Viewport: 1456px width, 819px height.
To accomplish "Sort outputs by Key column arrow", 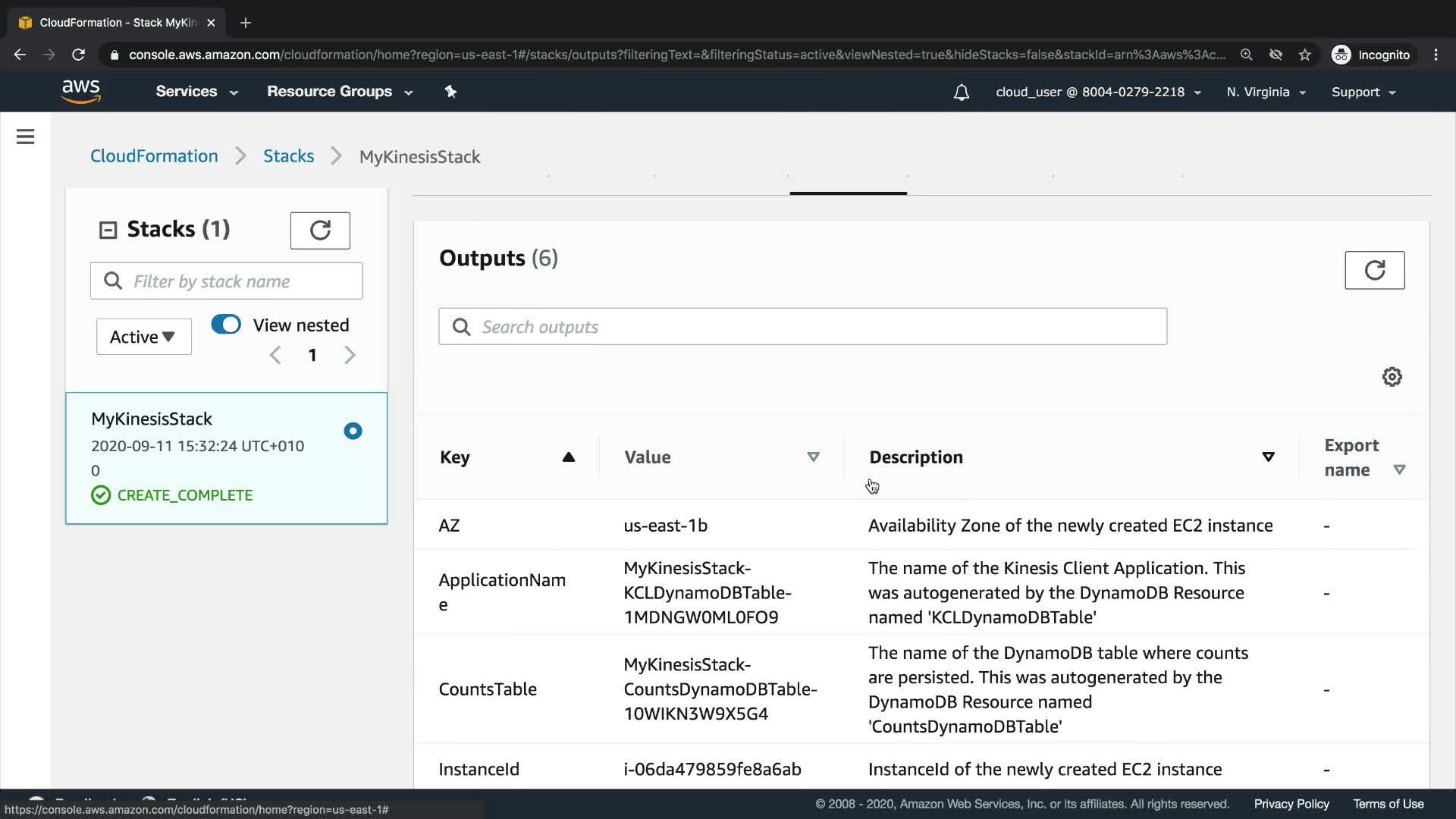I will [568, 457].
